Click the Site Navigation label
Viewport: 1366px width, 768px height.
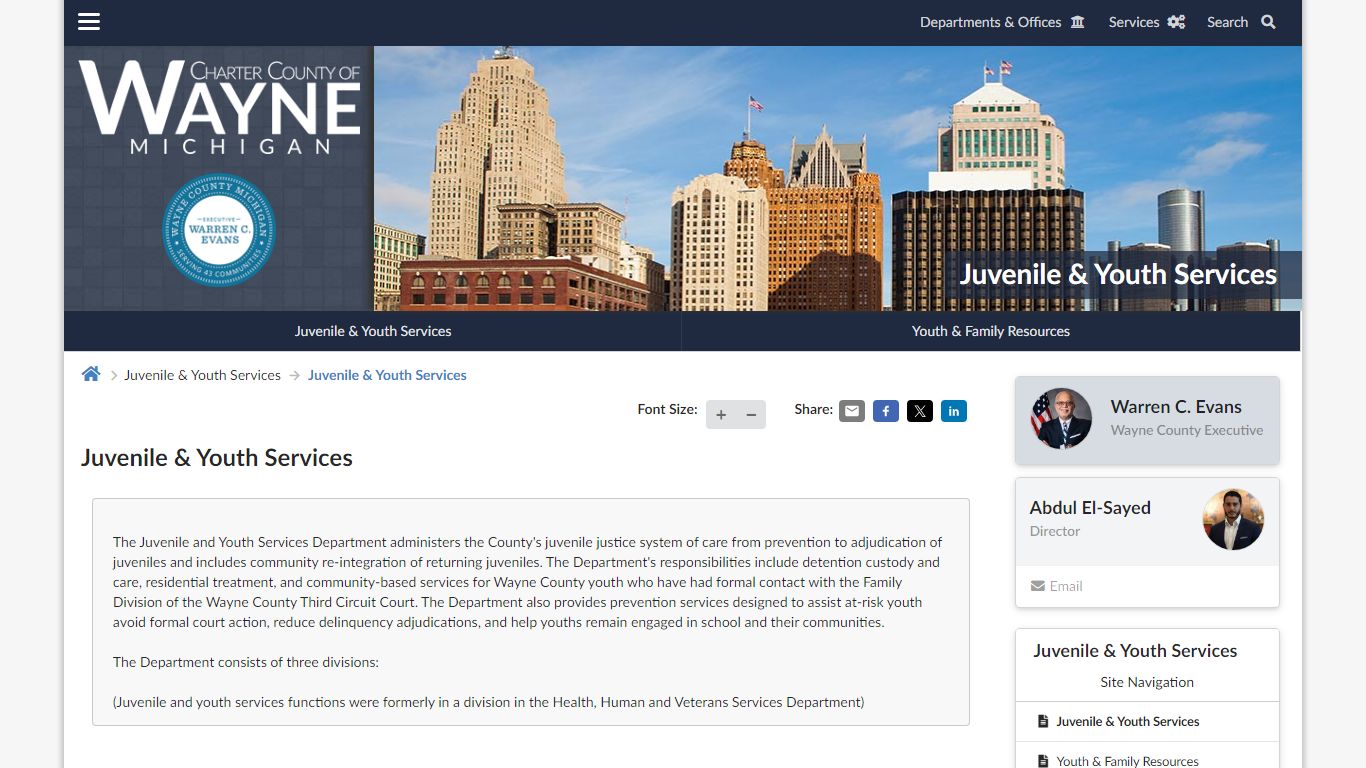tap(1147, 682)
